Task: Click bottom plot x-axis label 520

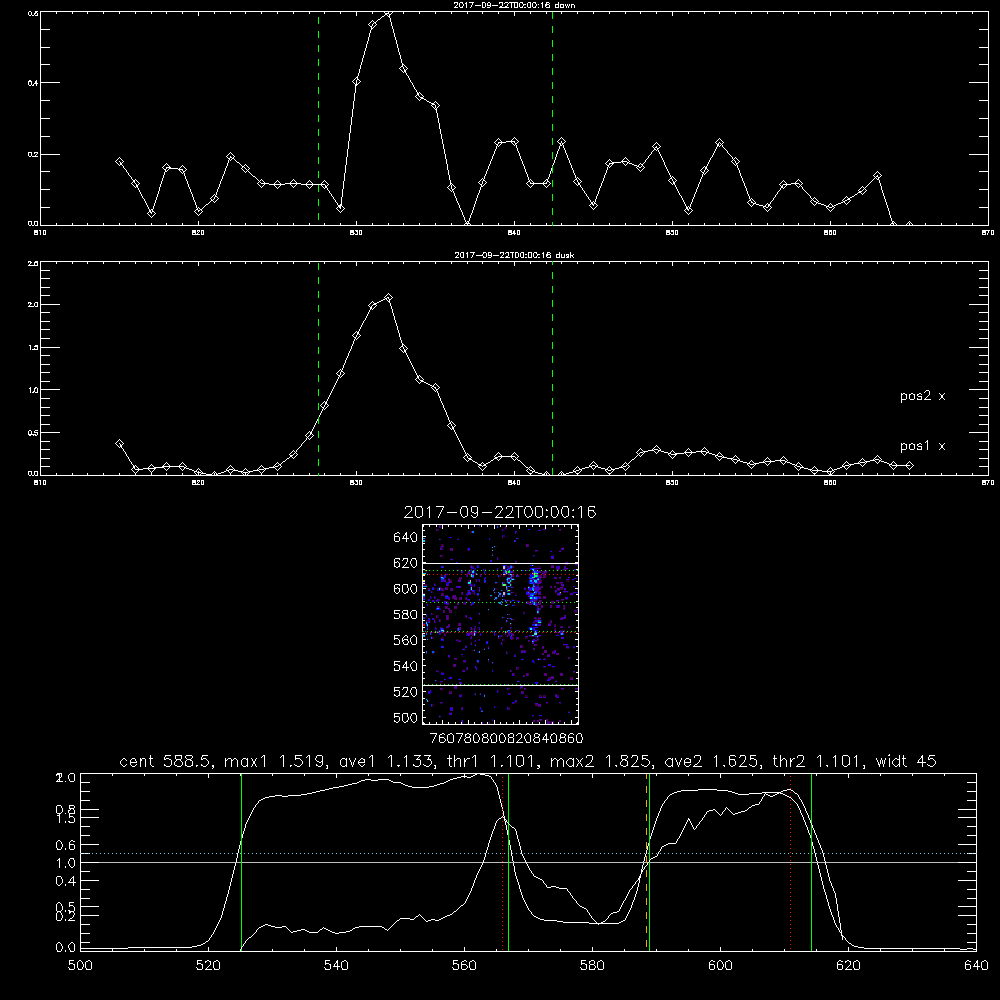Action: click(208, 966)
